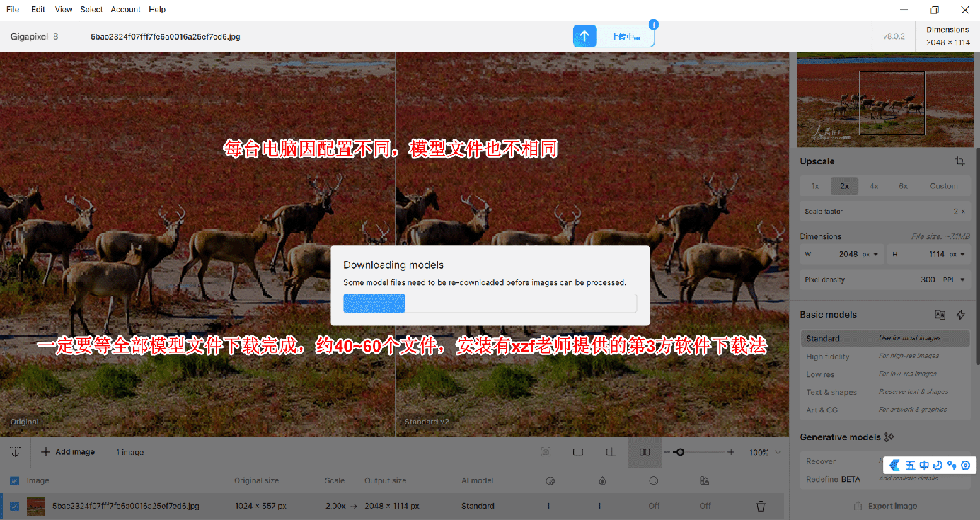Select the 2x upscale factor

844,186
